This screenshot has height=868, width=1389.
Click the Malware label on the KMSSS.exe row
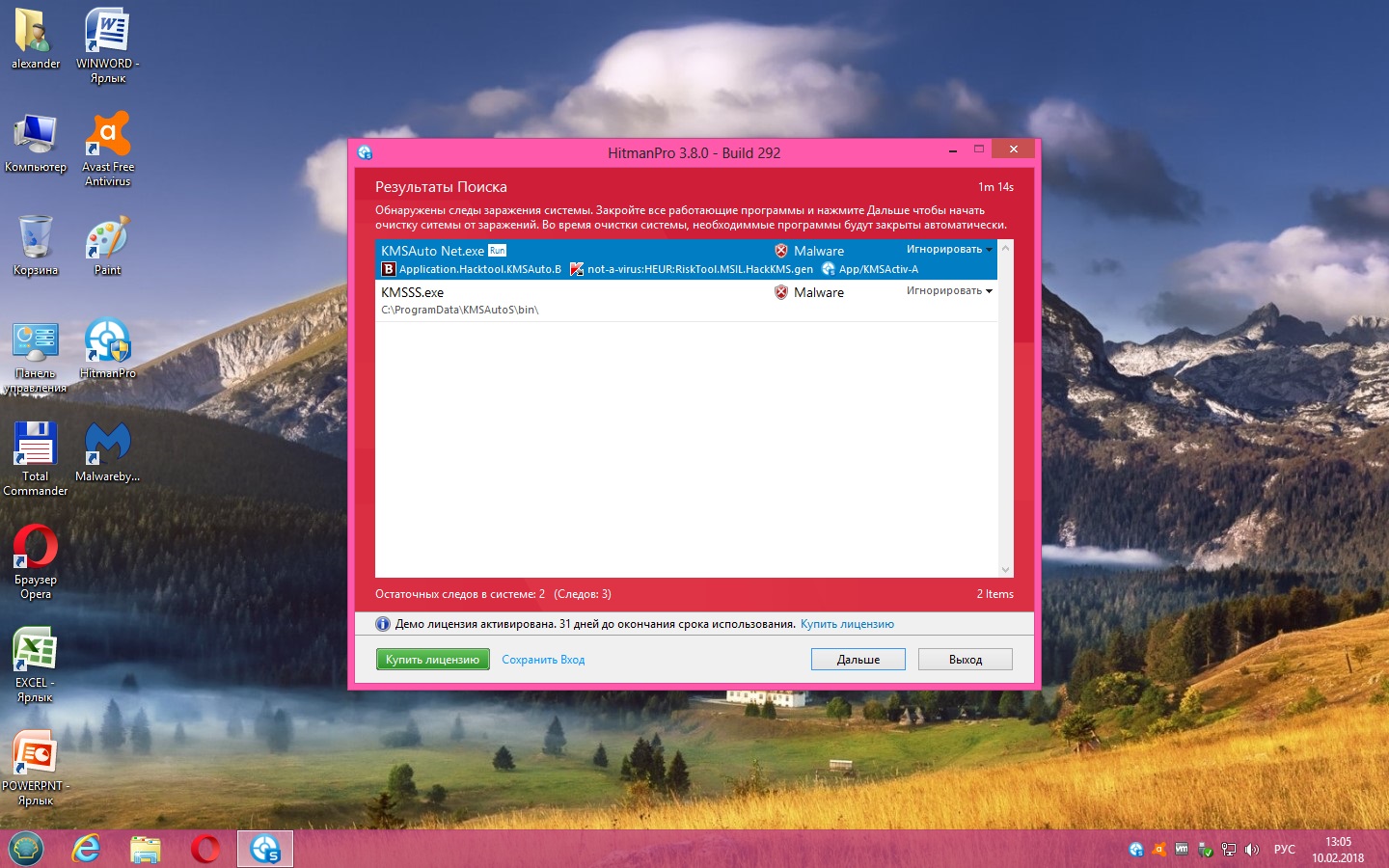click(819, 292)
